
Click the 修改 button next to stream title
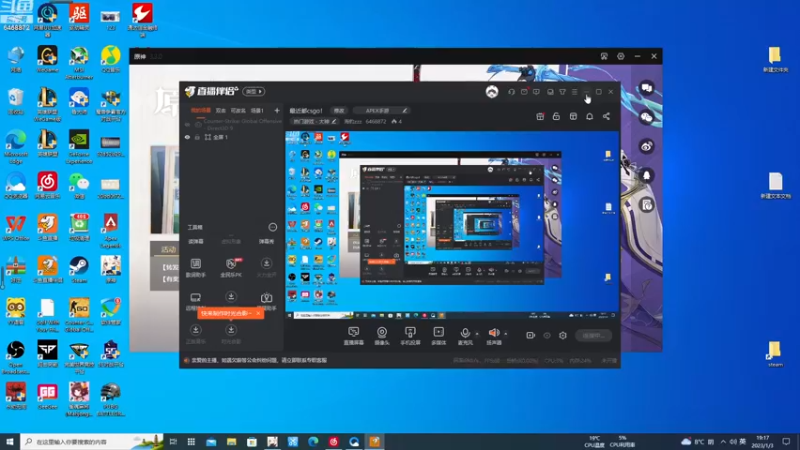click(339, 111)
